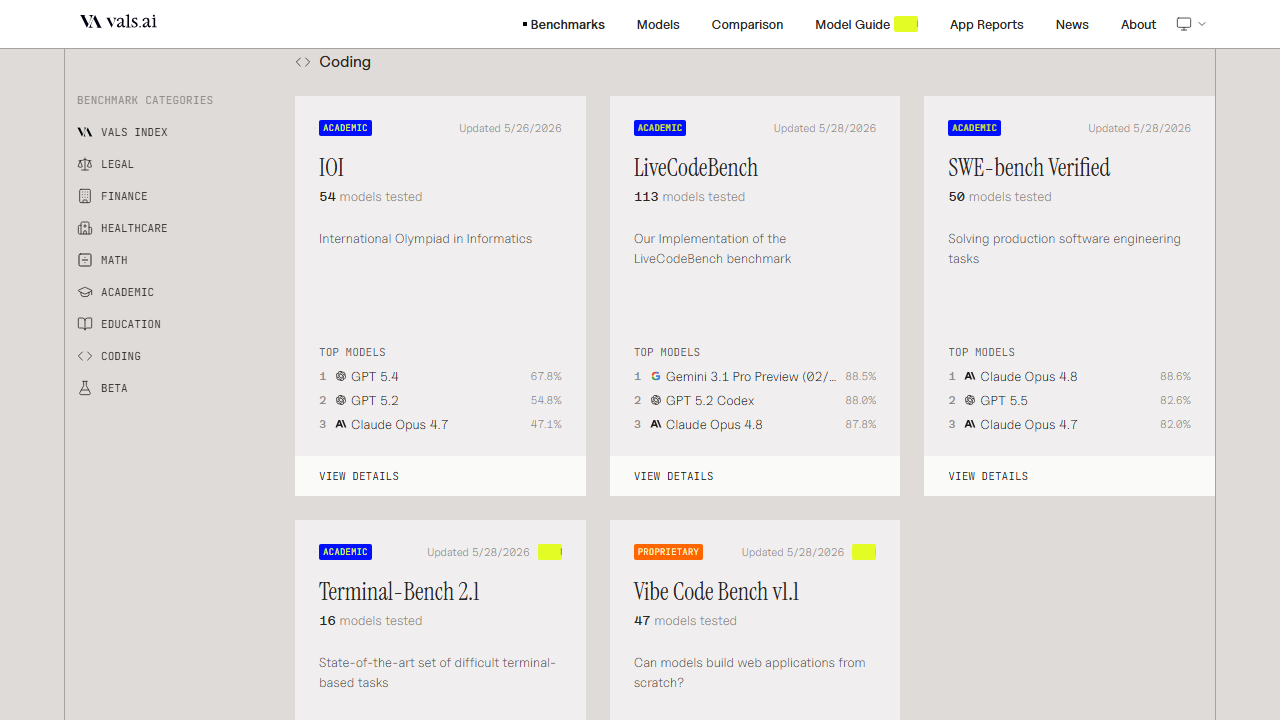
Task: Open the About page
Action: [1138, 24]
